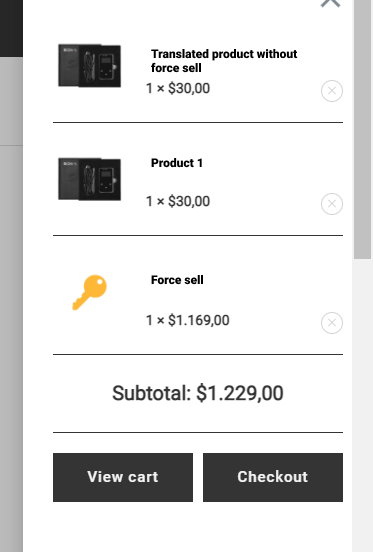Close the mini cart panel with the X
The width and height of the screenshot is (373, 552).
330,3
